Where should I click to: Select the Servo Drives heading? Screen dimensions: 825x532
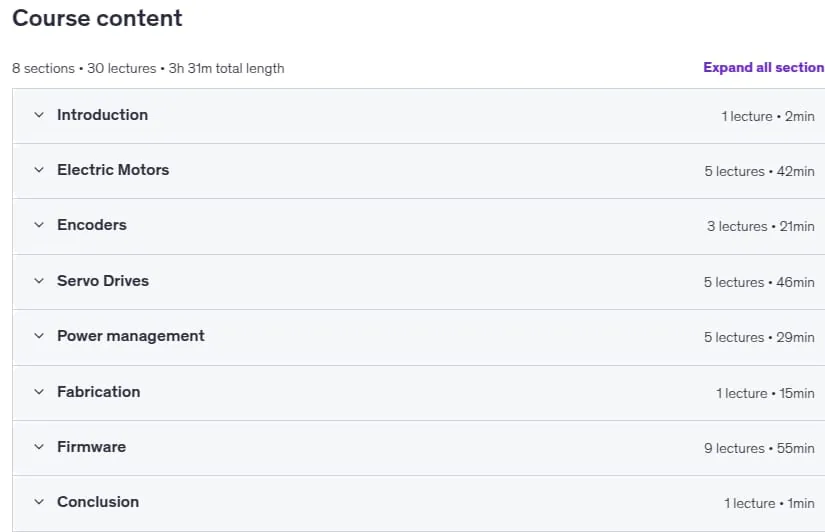103,281
